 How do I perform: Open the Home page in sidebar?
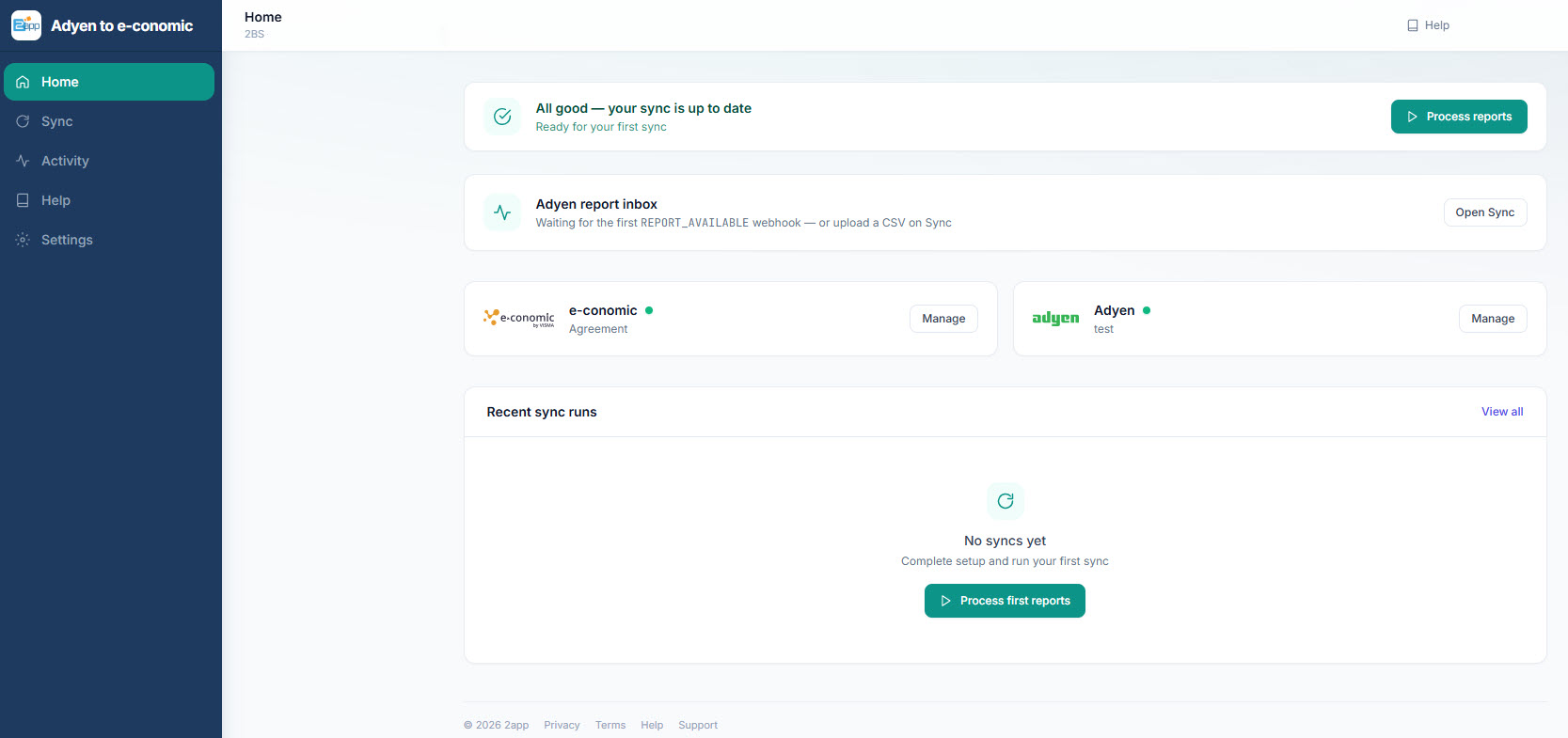pos(109,82)
